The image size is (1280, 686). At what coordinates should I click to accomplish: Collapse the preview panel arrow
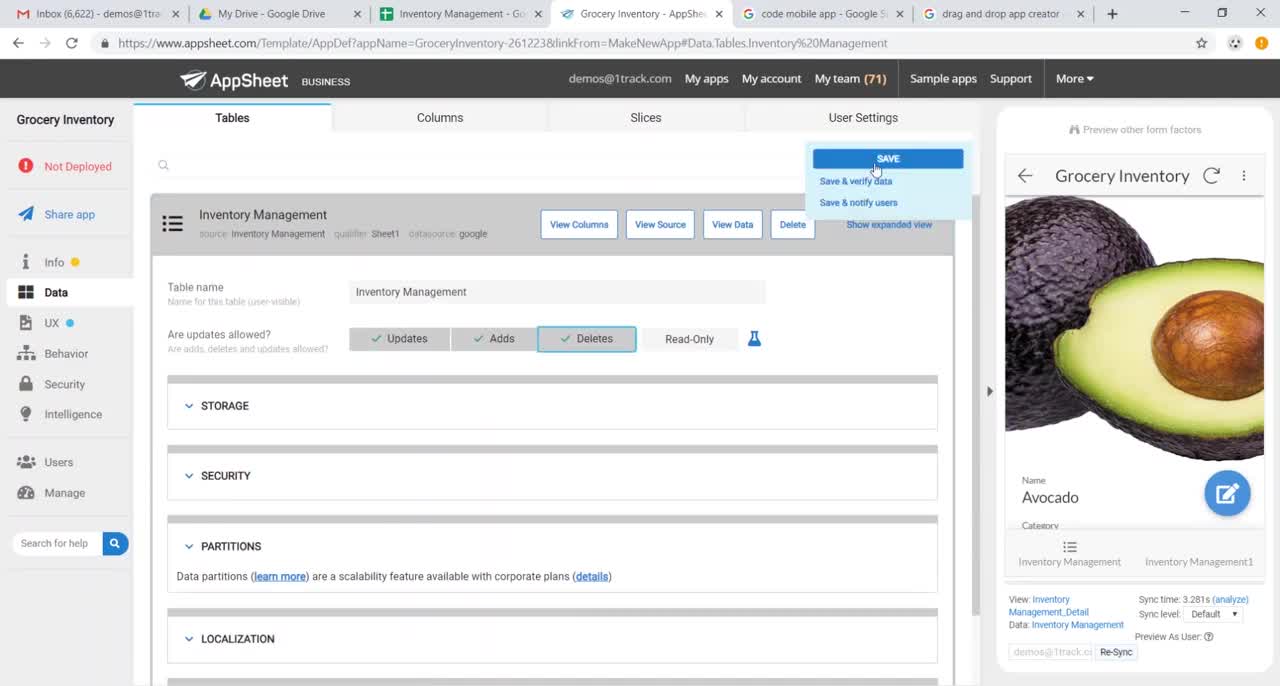coord(989,391)
